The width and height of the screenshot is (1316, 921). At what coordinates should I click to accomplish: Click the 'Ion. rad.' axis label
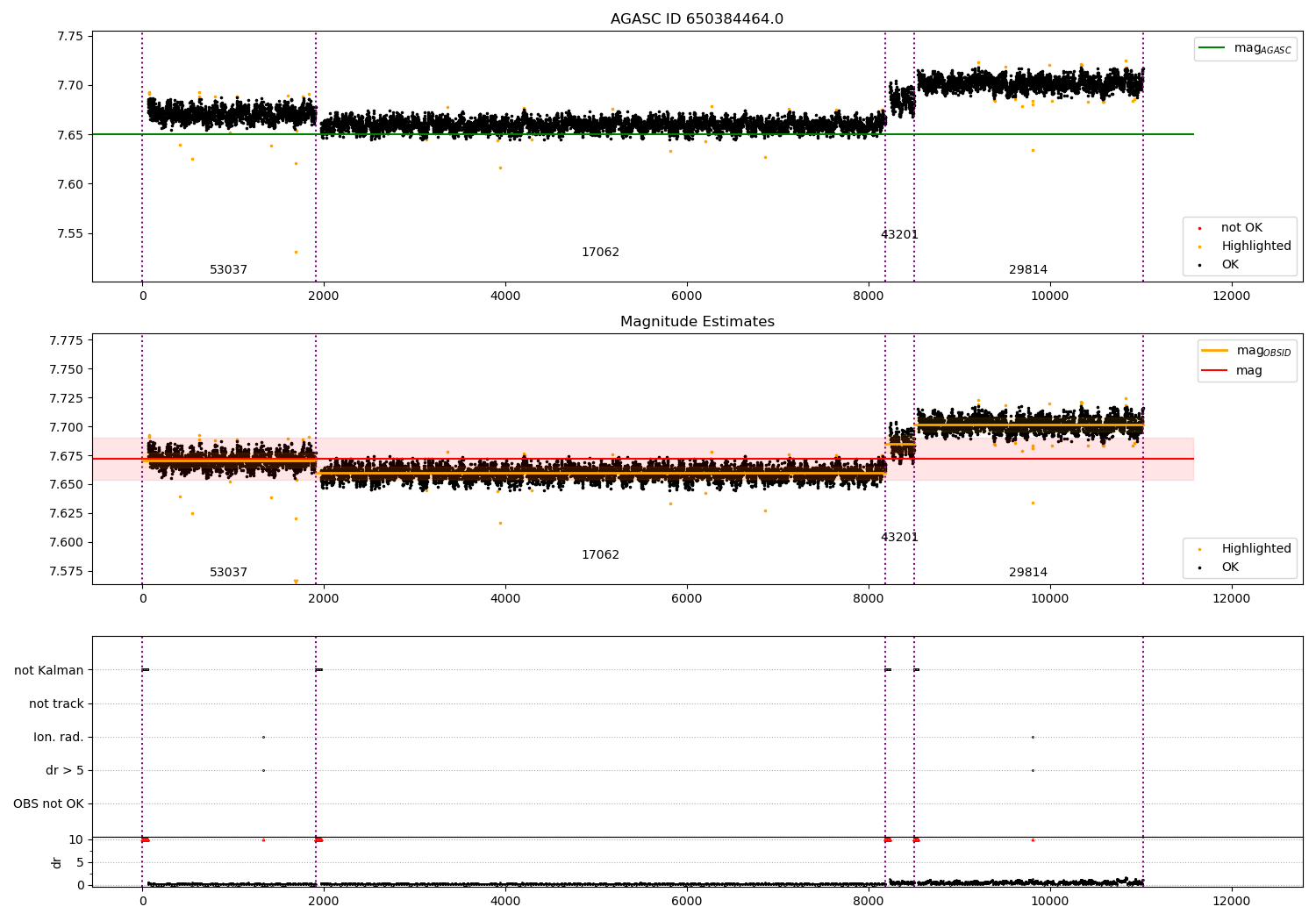[x=59, y=738]
